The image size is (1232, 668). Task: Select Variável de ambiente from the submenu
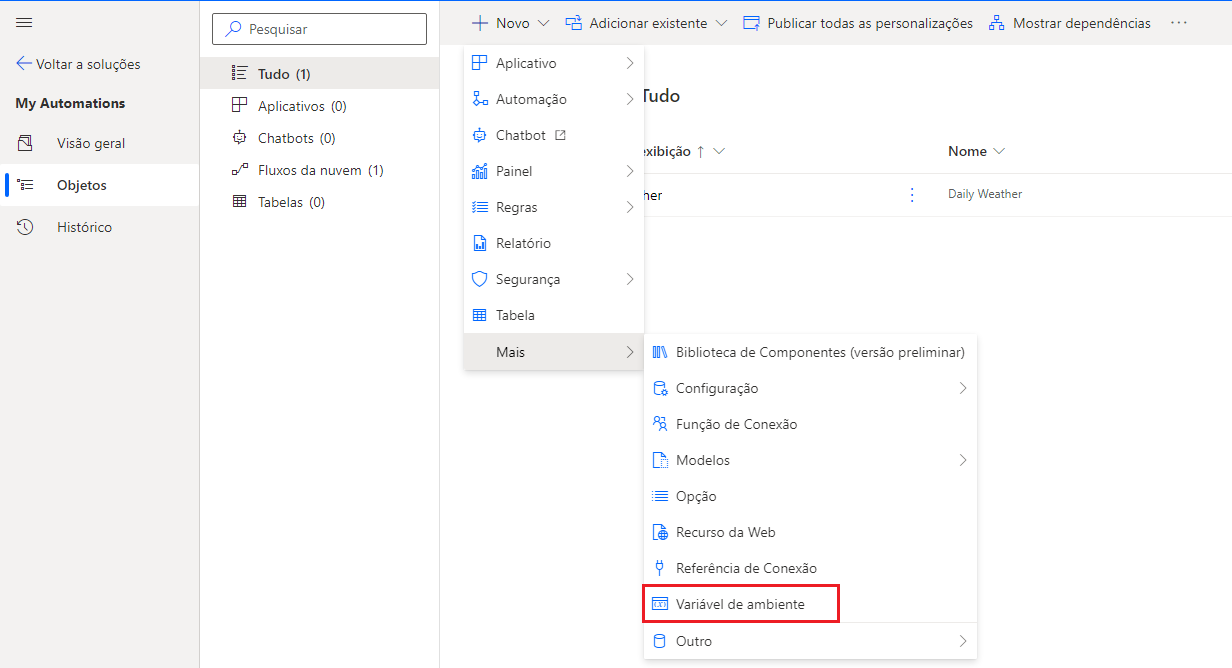741,603
